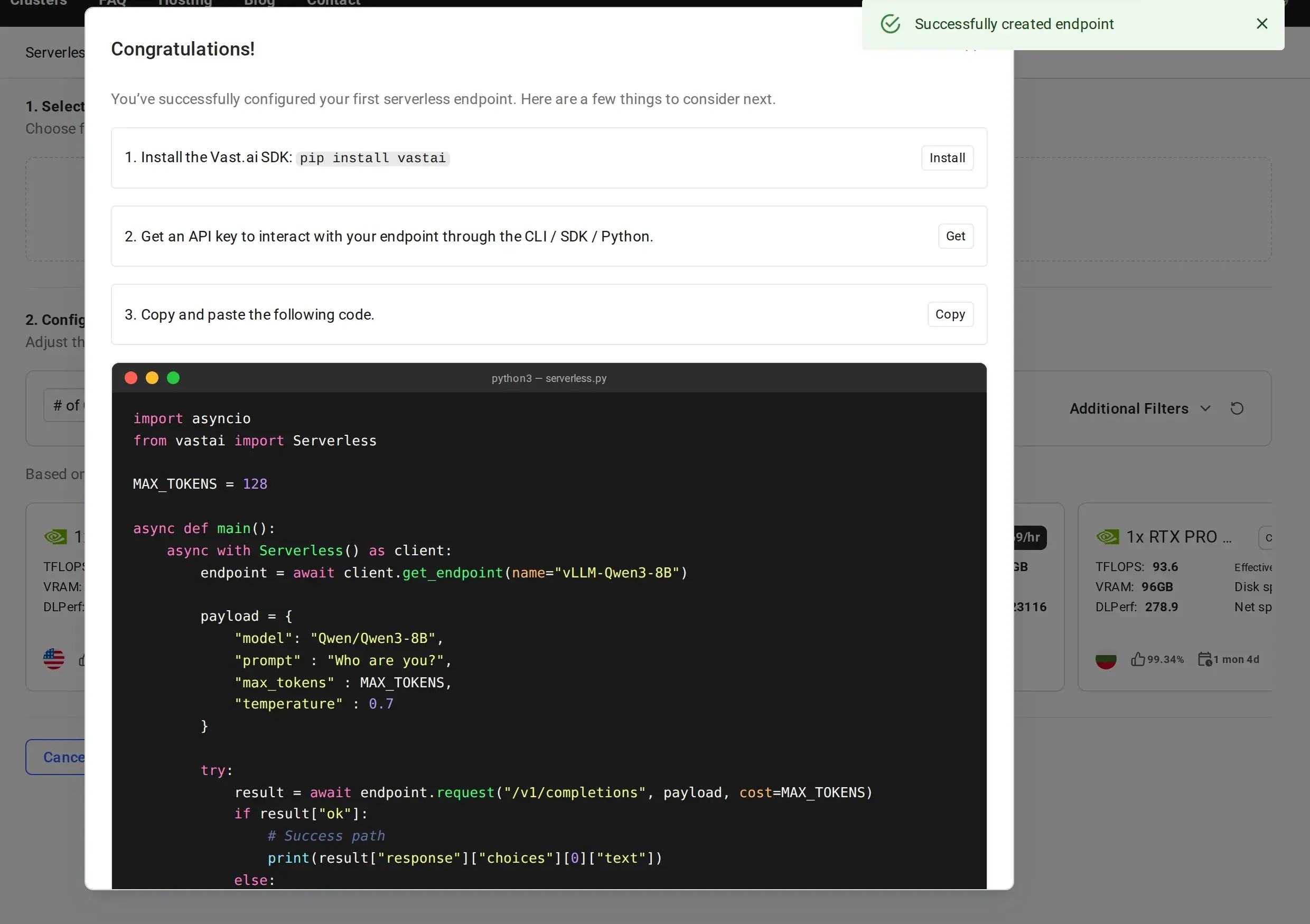Click the '1. Select' section heading
The image size is (1310, 924).
(x=55, y=106)
